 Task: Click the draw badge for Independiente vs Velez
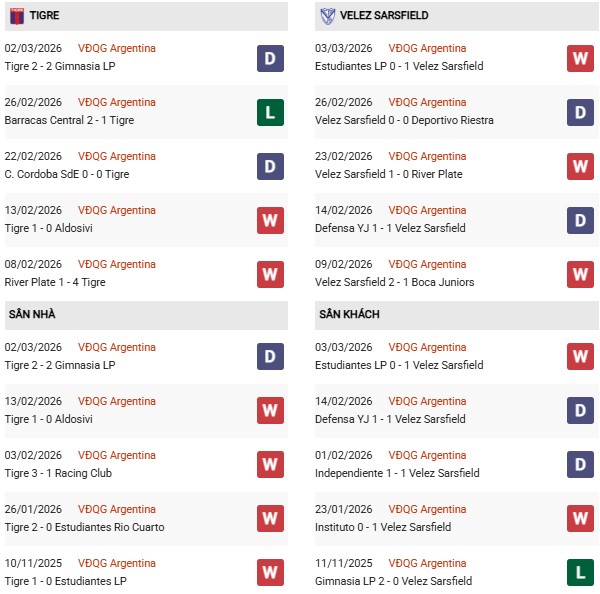tap(580, 465)
